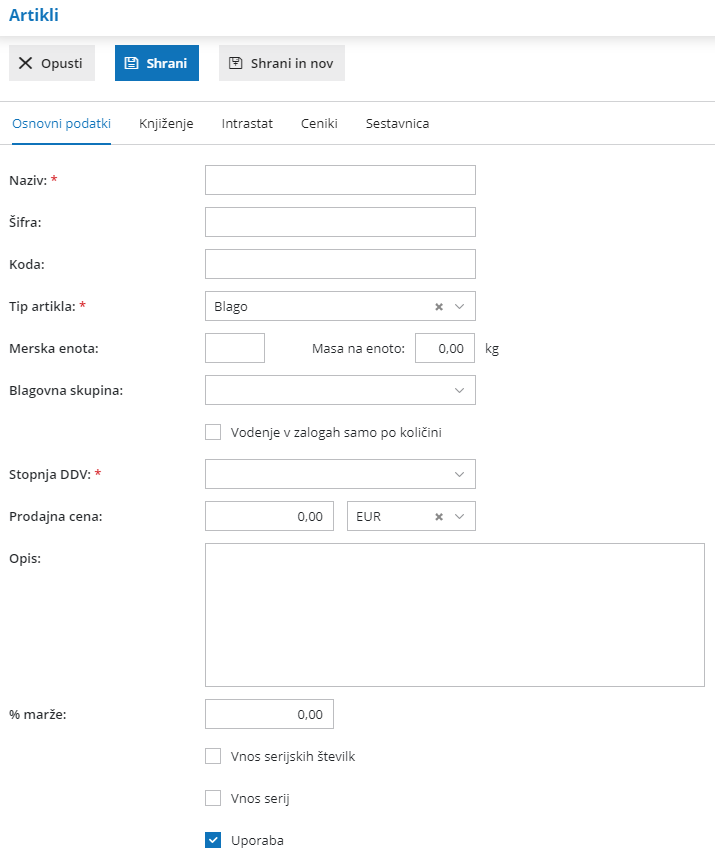Viewport: 715px width, 850px height.
Task: Click the floppy disk icon on Shrani
Action: pos(131,63)
